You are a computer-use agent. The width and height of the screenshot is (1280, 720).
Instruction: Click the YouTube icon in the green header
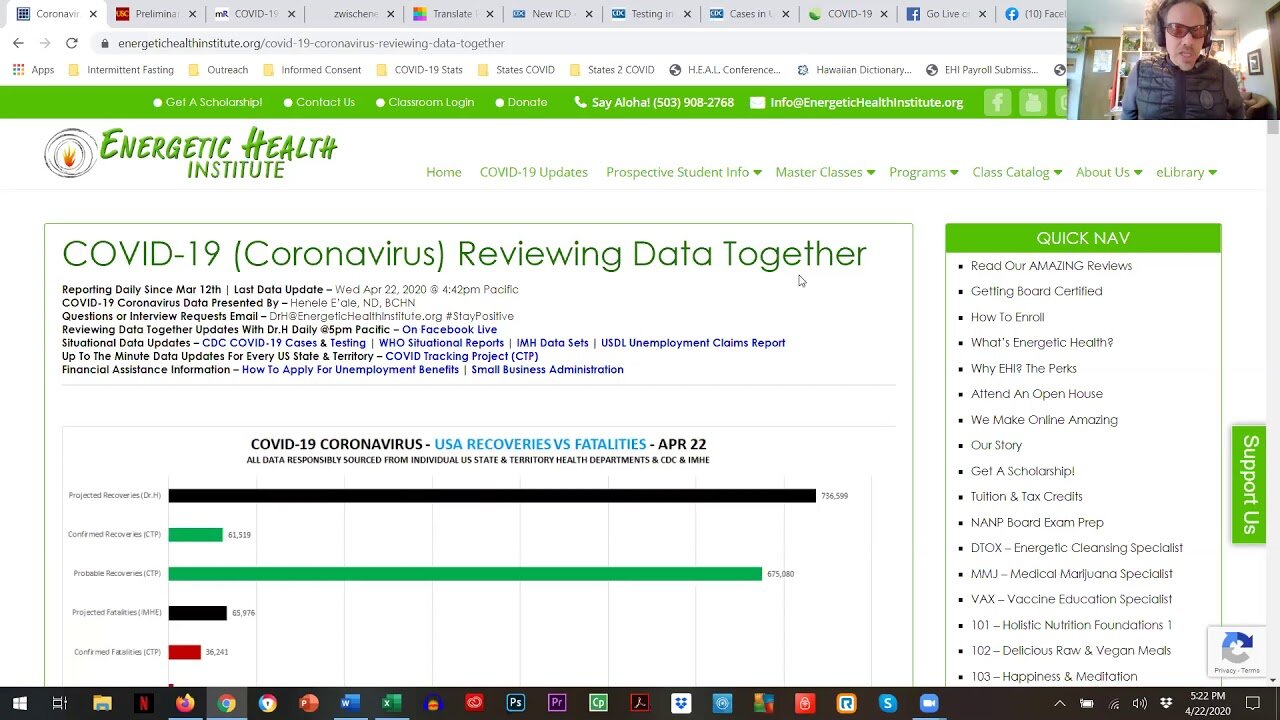1033,102
